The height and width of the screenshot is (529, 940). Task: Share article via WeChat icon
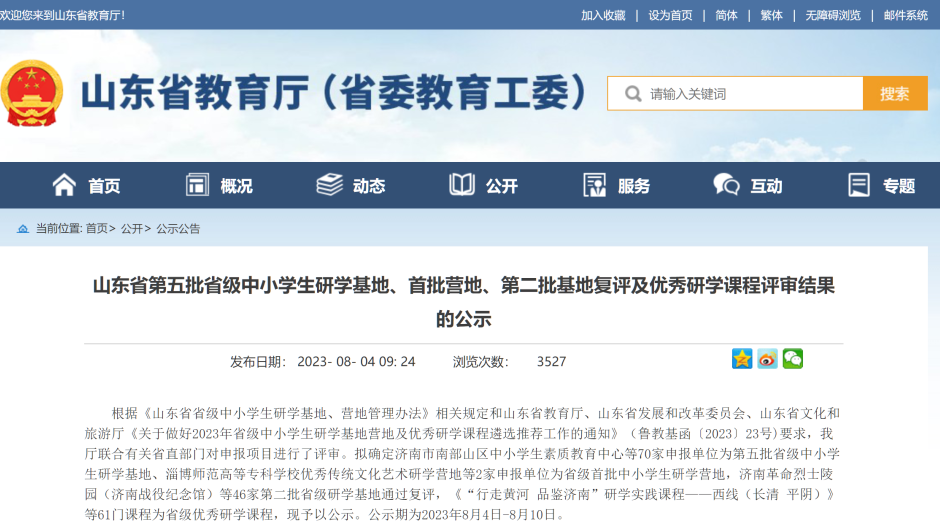coord(793,359)
